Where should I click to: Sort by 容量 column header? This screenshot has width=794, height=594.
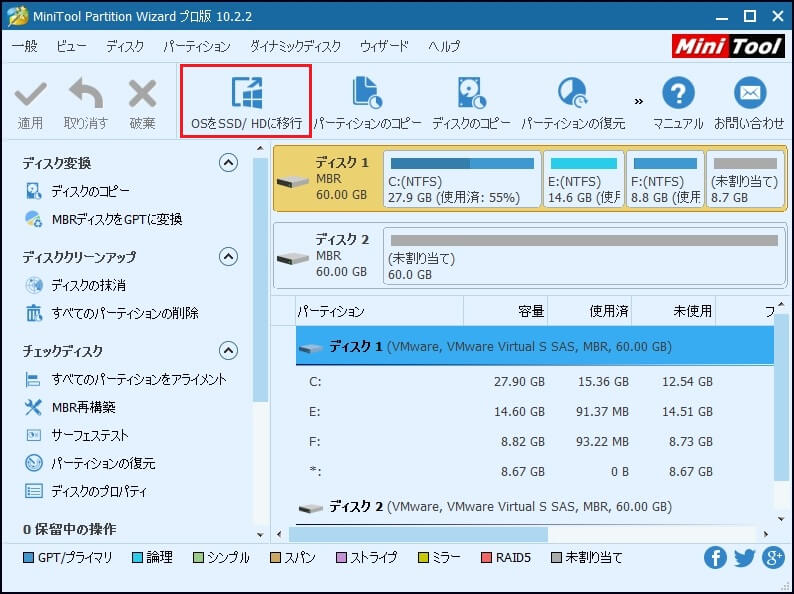(x=505, y=311)
